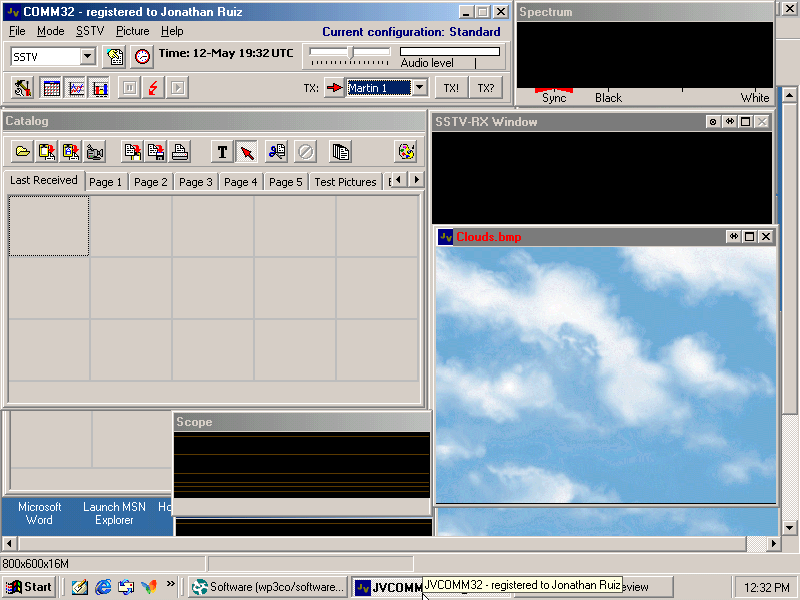This screenshot has width=800, height=600.
Task: Switch to the Test Pictures tab
Action: [345, 182]
